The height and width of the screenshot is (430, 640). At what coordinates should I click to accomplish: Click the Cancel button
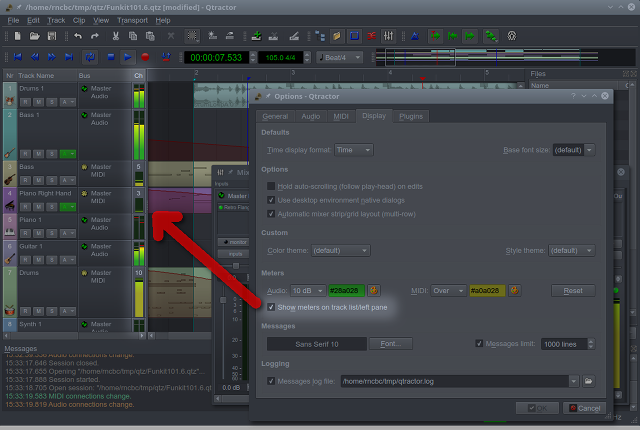point(584,408)
